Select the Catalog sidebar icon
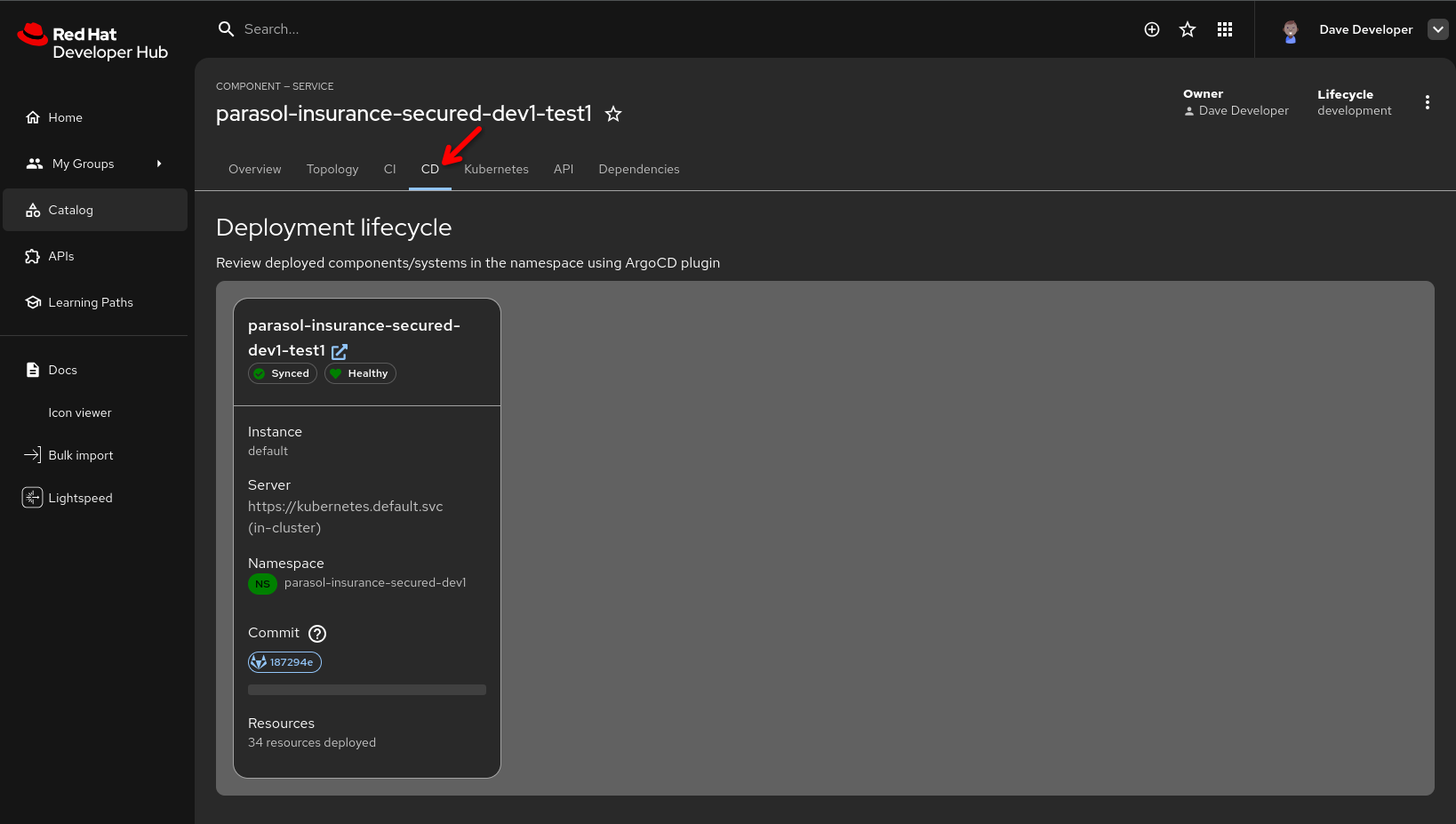 point(33,210)
